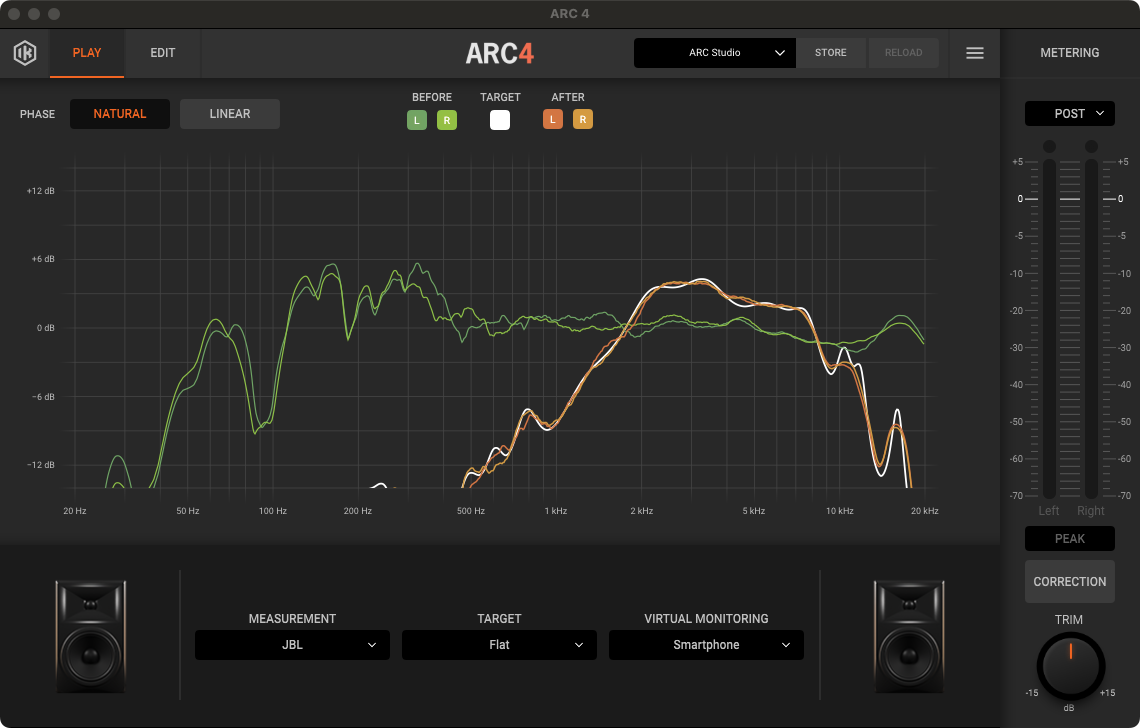
Task: Click the "100 Hz" frequency axis label
Action: (x=273, y=511)
